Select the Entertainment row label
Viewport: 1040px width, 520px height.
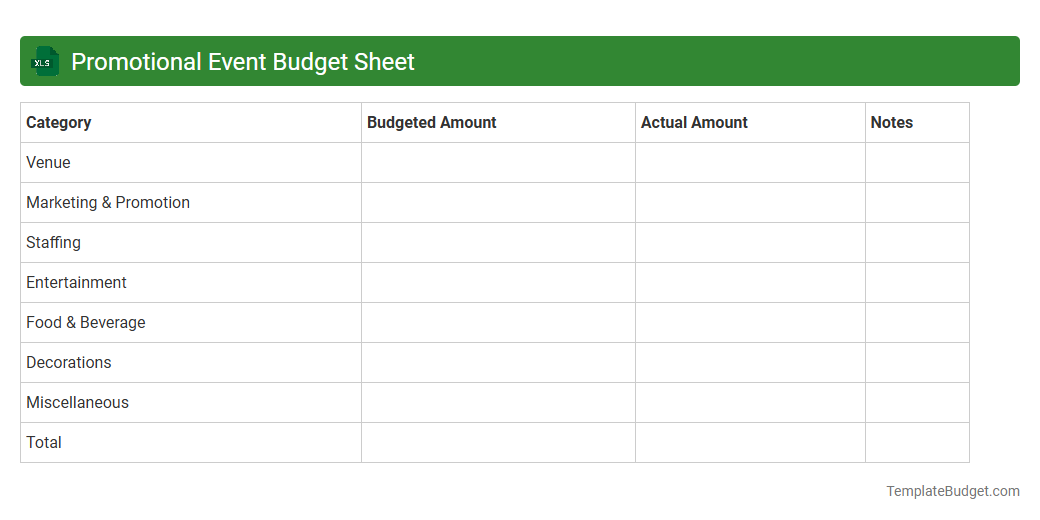76,283
